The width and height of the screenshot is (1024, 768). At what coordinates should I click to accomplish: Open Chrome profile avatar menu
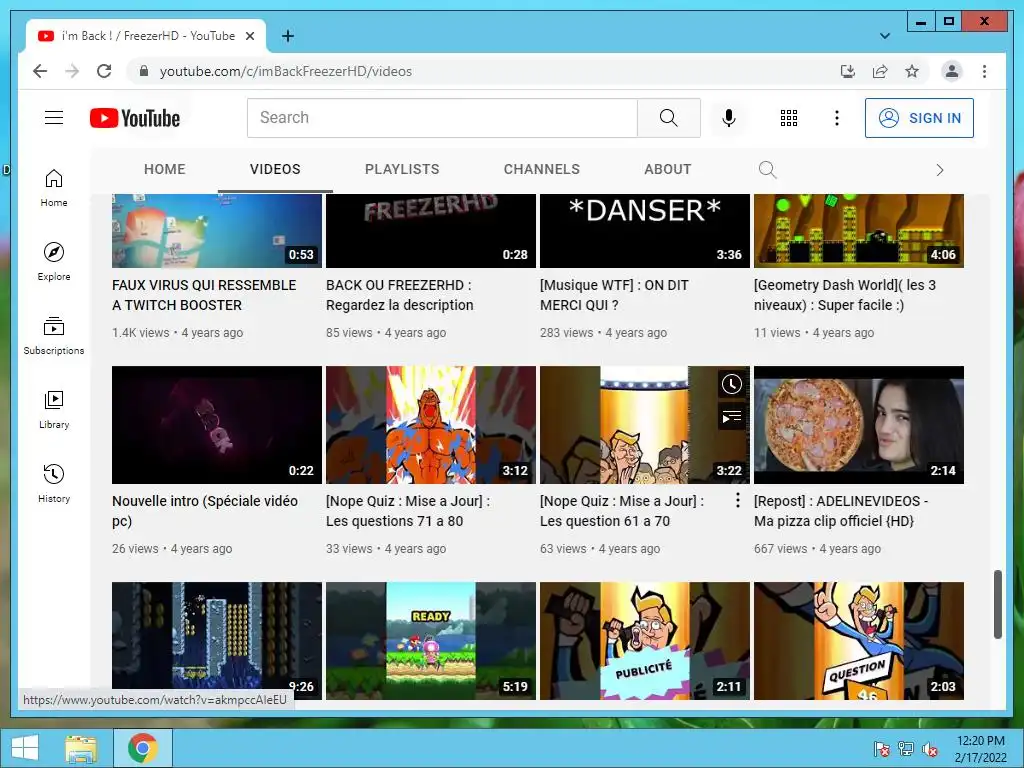click(x=952, y=71)
